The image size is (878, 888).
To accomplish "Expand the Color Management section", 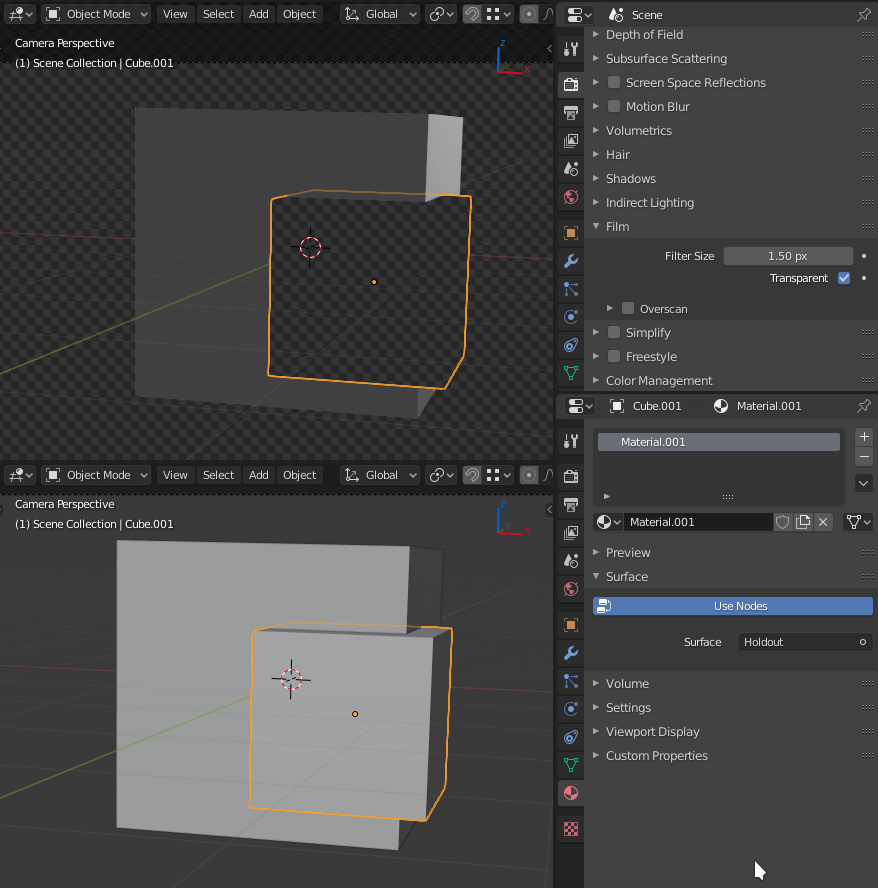I will coord(658,380).
